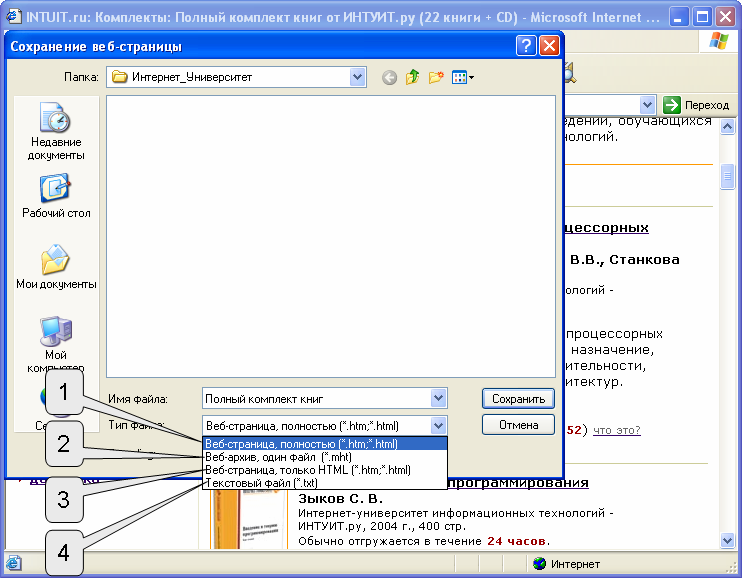Create a new folder

[x=436, y=77]
